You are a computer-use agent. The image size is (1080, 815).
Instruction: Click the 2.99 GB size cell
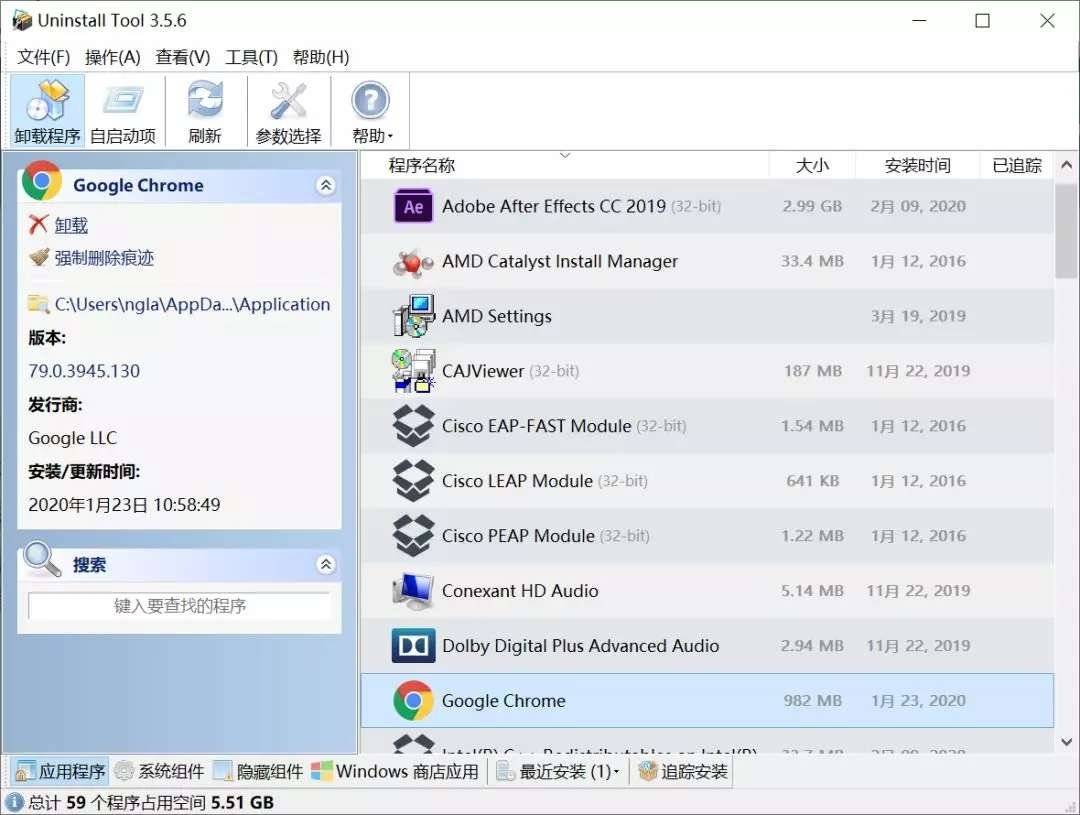pyautogui.click(x=812, y=206)
